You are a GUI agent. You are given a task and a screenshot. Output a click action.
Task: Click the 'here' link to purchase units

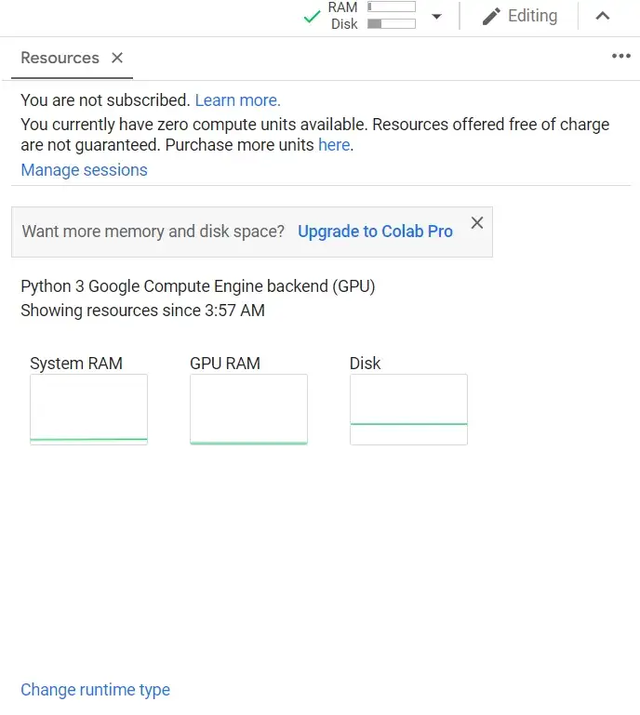point(334,145)
